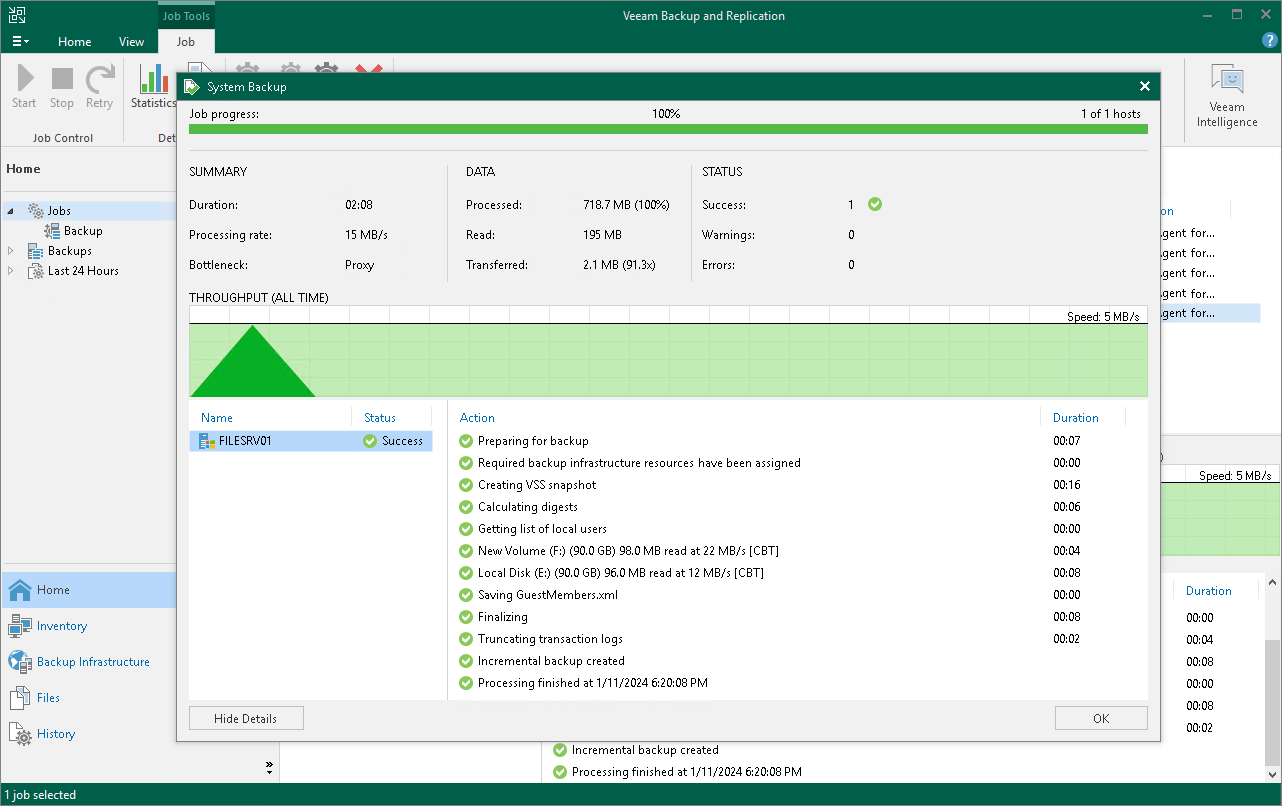Viewport: 1282px width, 806px height.
Task: Expand the Backups tree node
Action: click(10, 250)
